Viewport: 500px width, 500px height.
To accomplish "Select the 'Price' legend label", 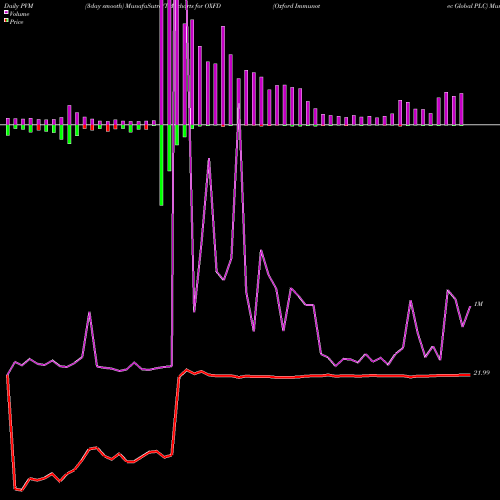I will pos(16,22).
